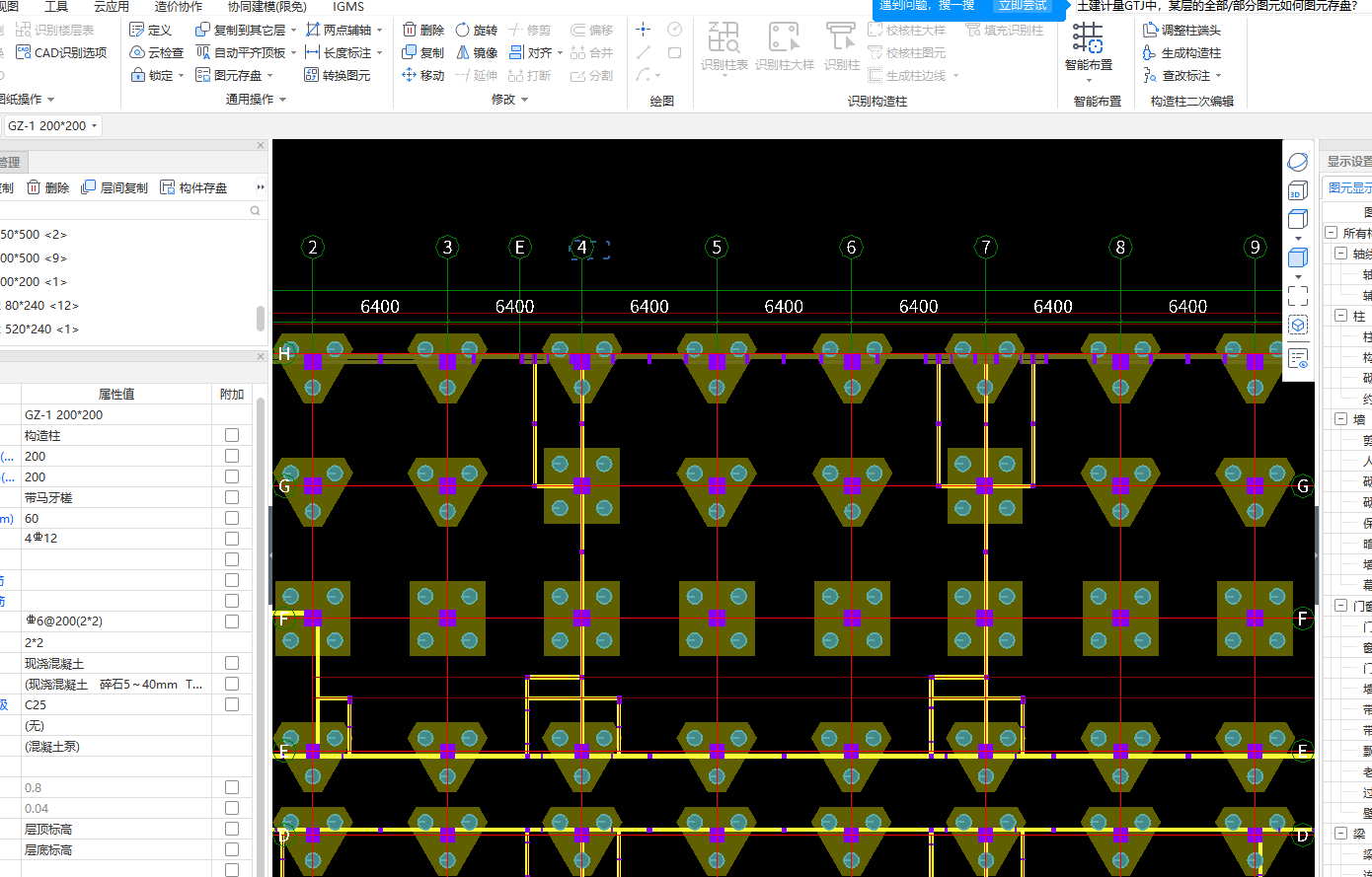Click 自动平齐顶板 tool

point(241,53)
